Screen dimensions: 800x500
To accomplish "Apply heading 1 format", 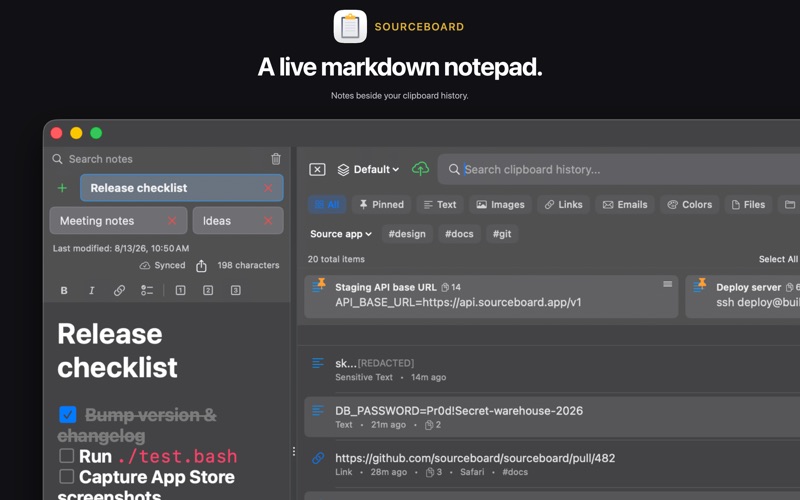I will point(181,290).
